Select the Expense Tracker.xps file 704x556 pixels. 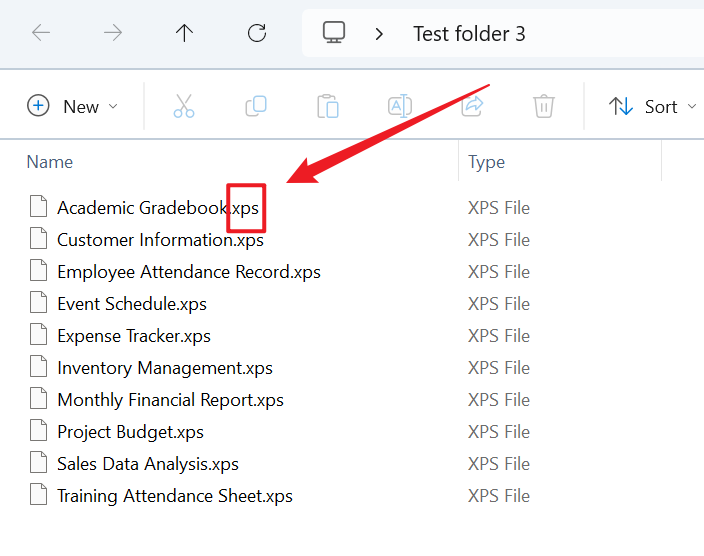(134, 336)
